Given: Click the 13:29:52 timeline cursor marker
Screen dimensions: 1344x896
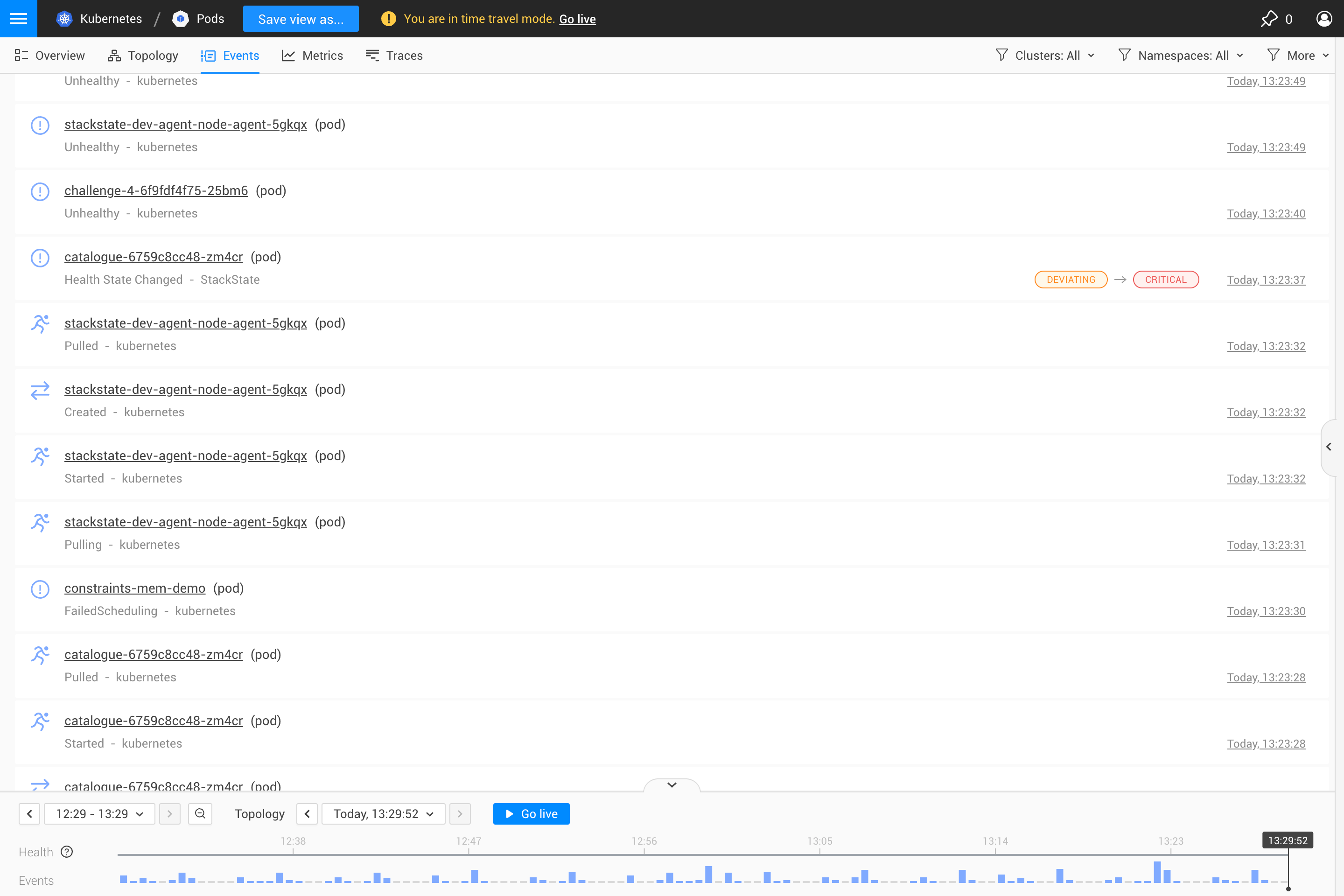Looking at the screenshot, I should [1287, 840].
